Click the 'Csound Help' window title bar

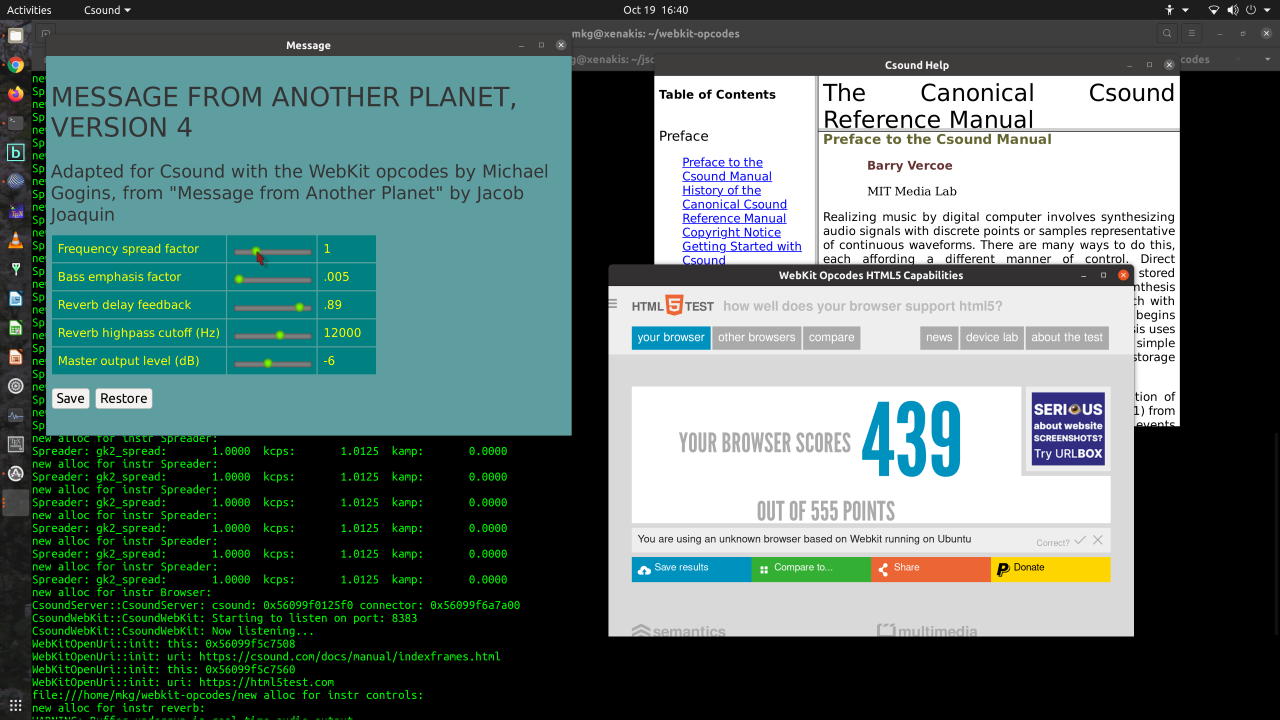click(x=917, y=65)
